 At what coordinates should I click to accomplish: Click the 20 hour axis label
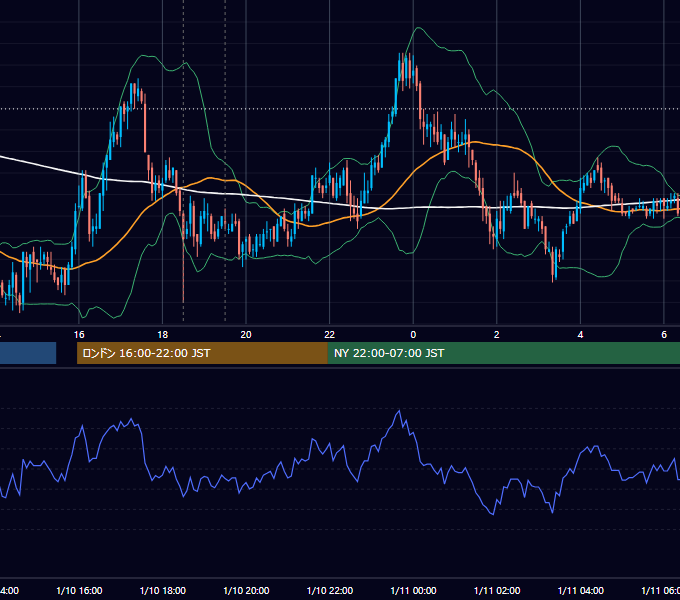[x=246, y=335]
